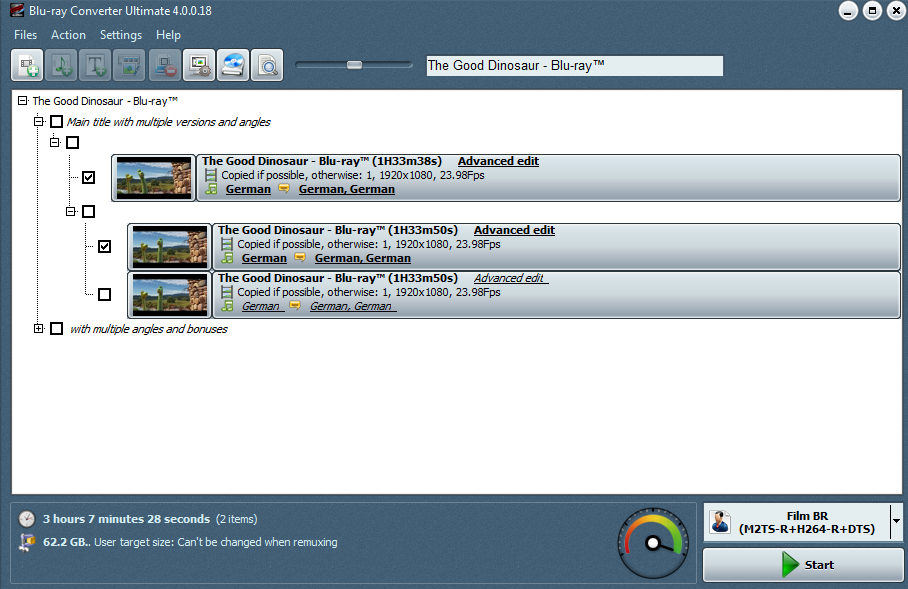Screen dimensions: 908x589
Task: Click thumbnail of unchecked 1H33m50s title
Action: (170, 295)
